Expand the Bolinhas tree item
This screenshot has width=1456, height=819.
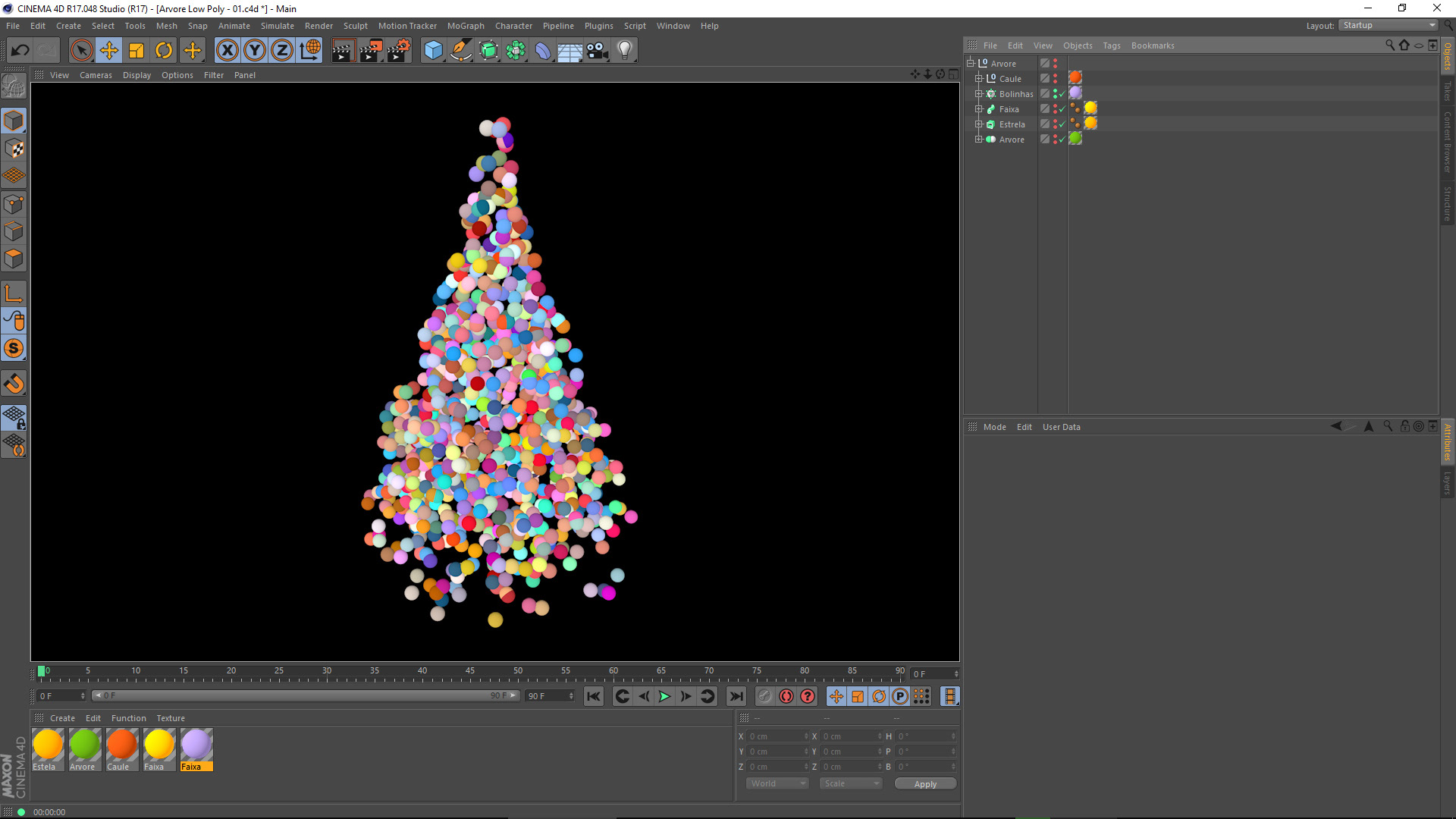(x=978, y=94)
